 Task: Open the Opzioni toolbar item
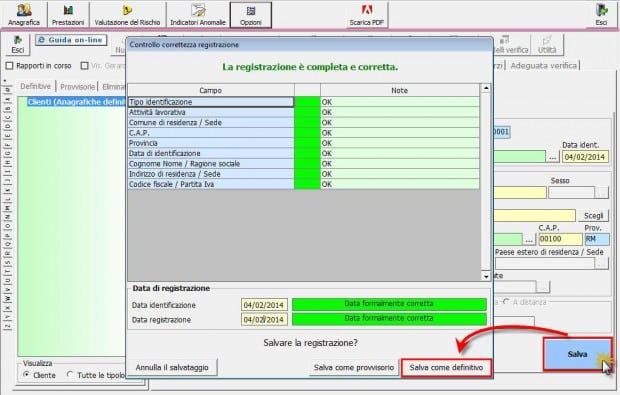point(251,15)
